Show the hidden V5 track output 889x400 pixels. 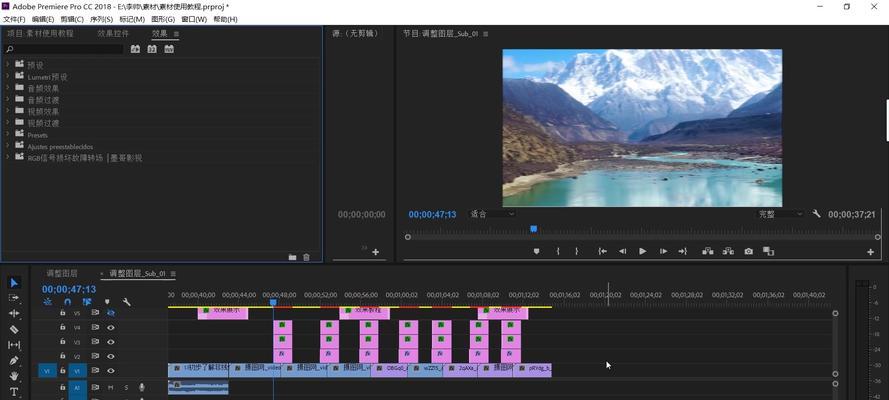pyautogui.click(x=111, y=312)
